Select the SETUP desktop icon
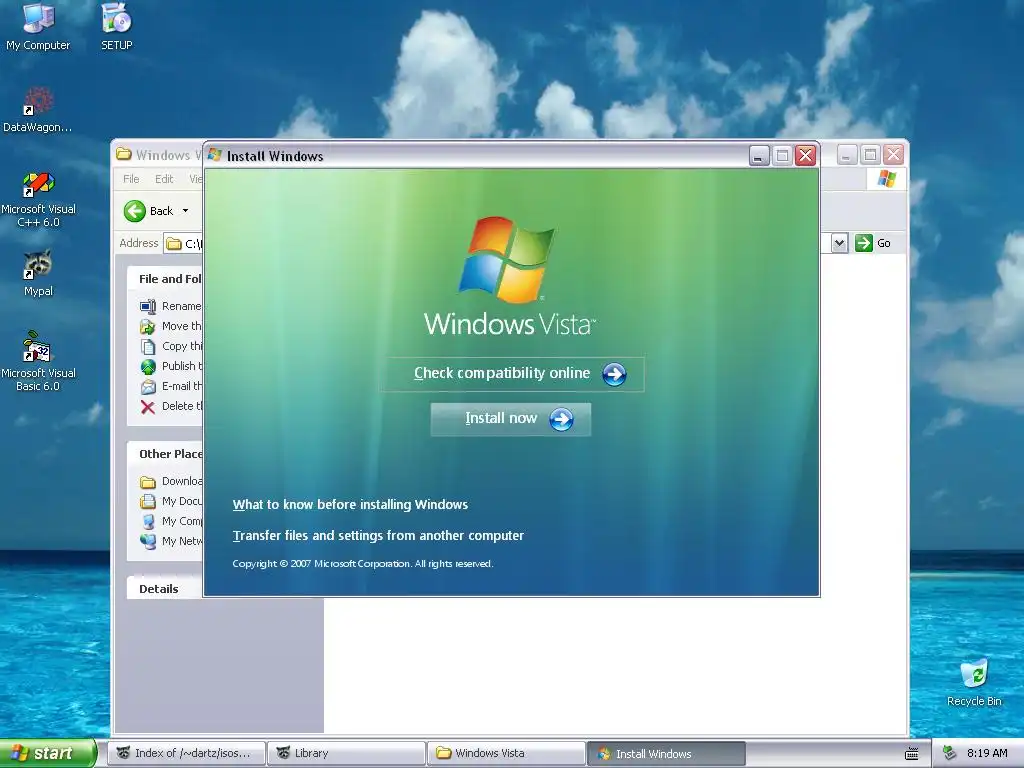This screenshot has width=1024, height=768. pyautogui.click(x=116, y=26)
